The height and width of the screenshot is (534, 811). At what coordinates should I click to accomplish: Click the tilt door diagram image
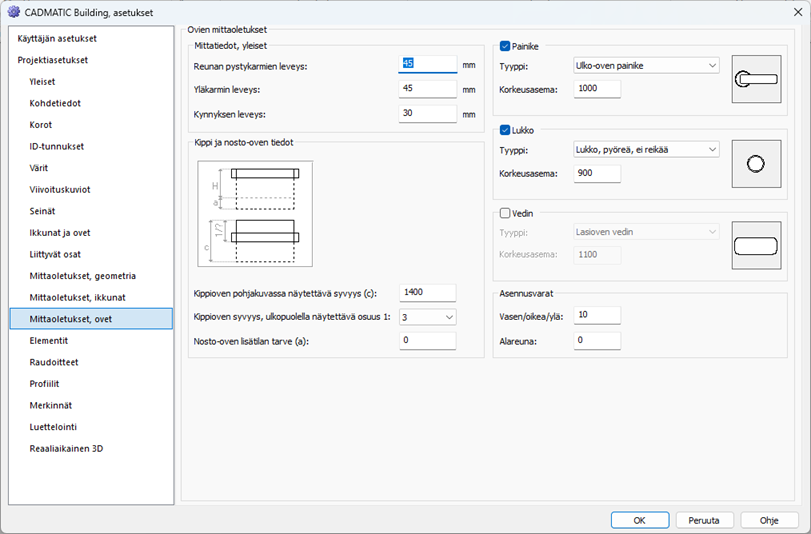[255, 213]
